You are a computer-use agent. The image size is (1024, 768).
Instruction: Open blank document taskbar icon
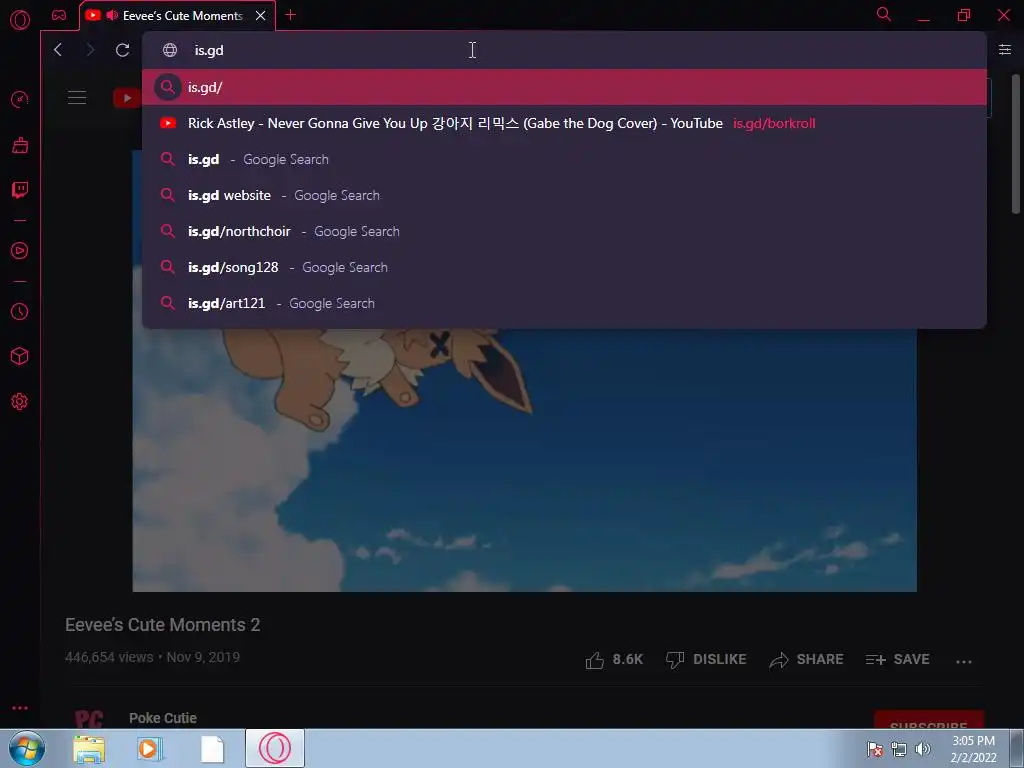212,749
